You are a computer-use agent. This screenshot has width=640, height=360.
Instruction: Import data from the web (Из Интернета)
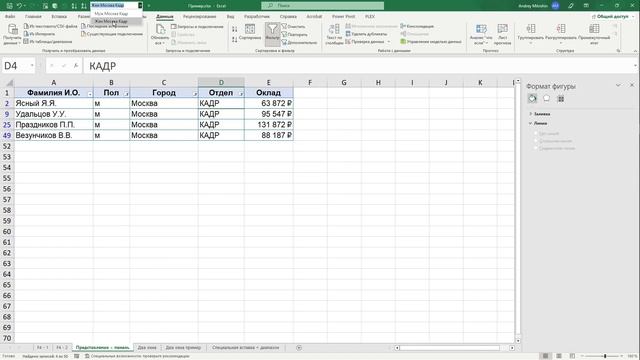(x=39, y=34)
